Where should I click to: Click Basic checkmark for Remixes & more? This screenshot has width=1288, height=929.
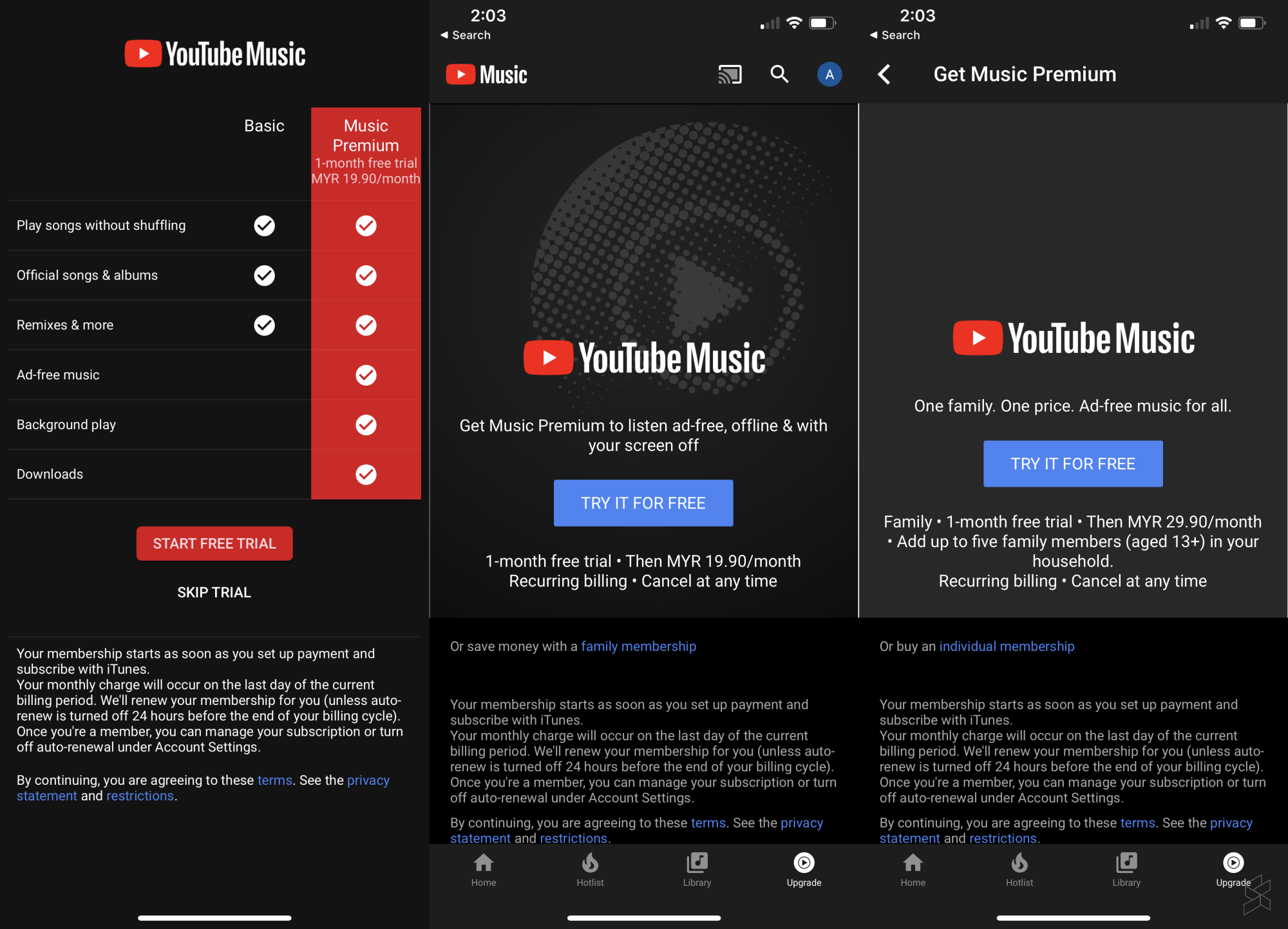(x=264, y=325)
